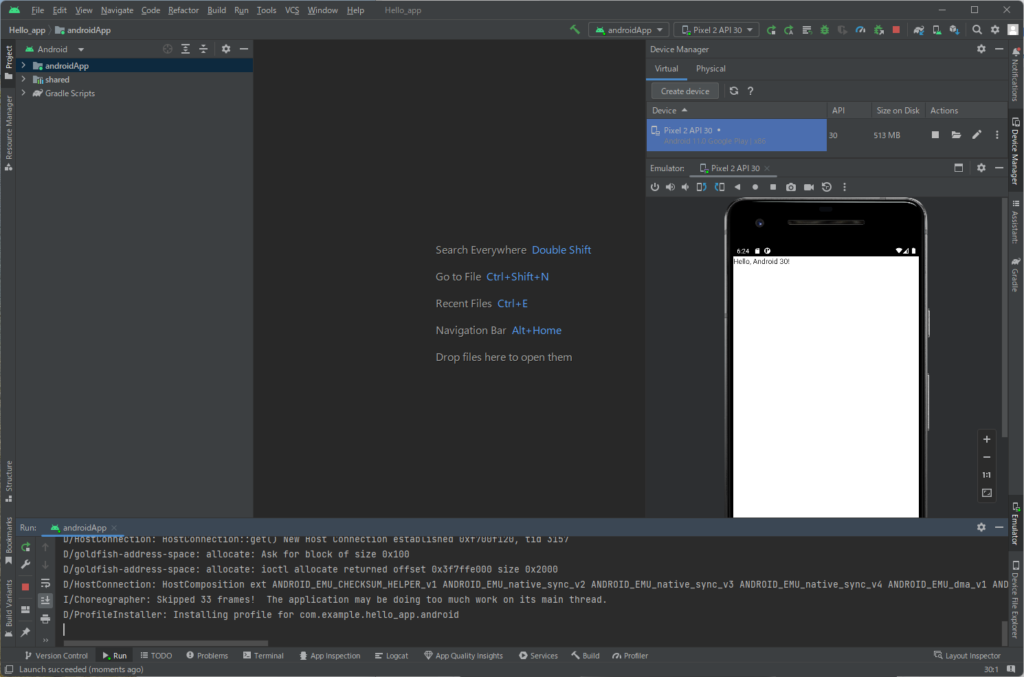The width and height of the screenshot is (1024, 677).
Task: Rerun androidApp from the Run panel
Action: coord(26,547)
